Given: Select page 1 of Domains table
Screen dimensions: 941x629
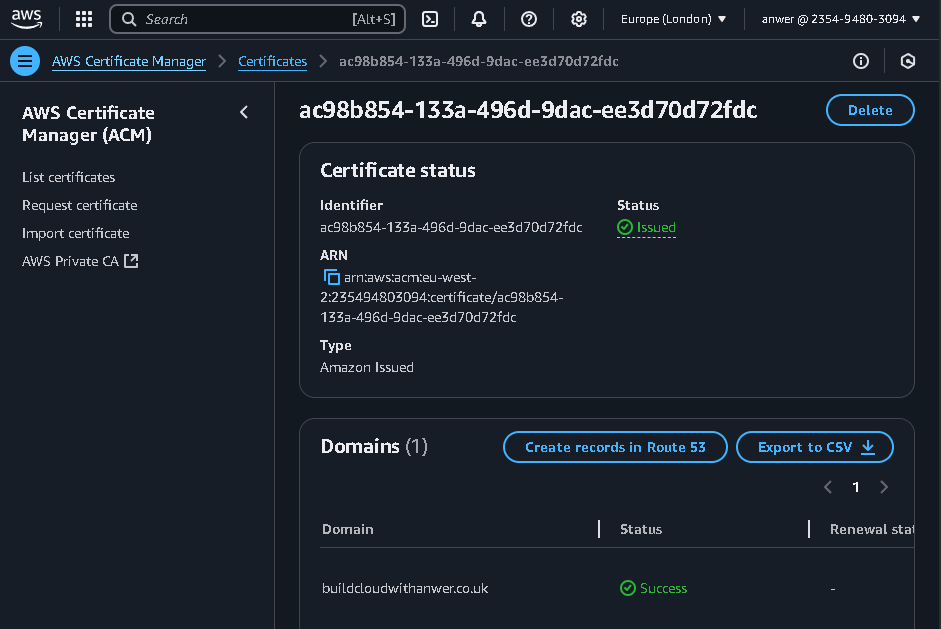Looking at the screenshot, I should (856, 487).
